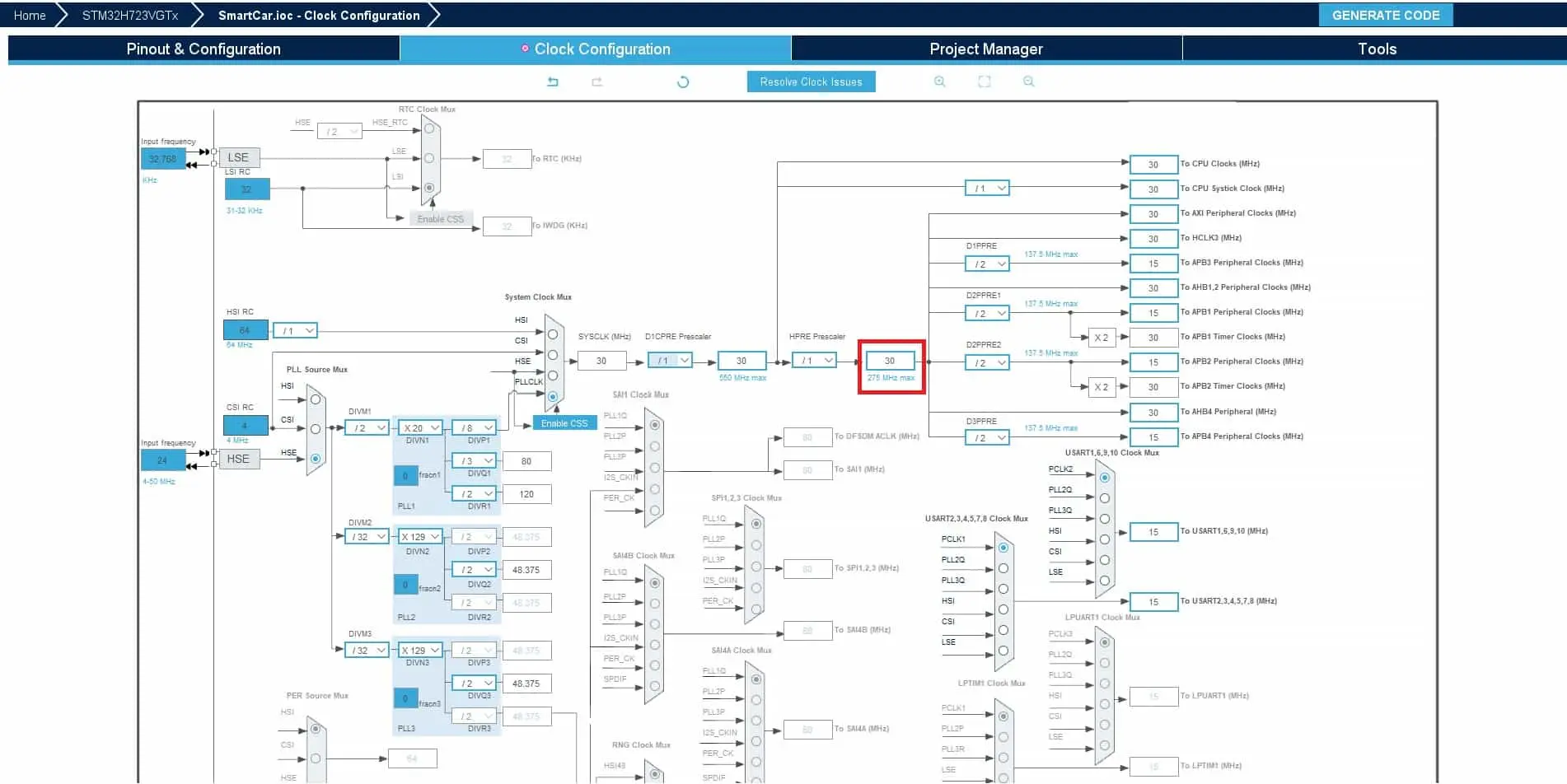This screenshot has width=1567, height=784.
Task: Click the refresh/reset clock icon
Action: tap(683, 82)
